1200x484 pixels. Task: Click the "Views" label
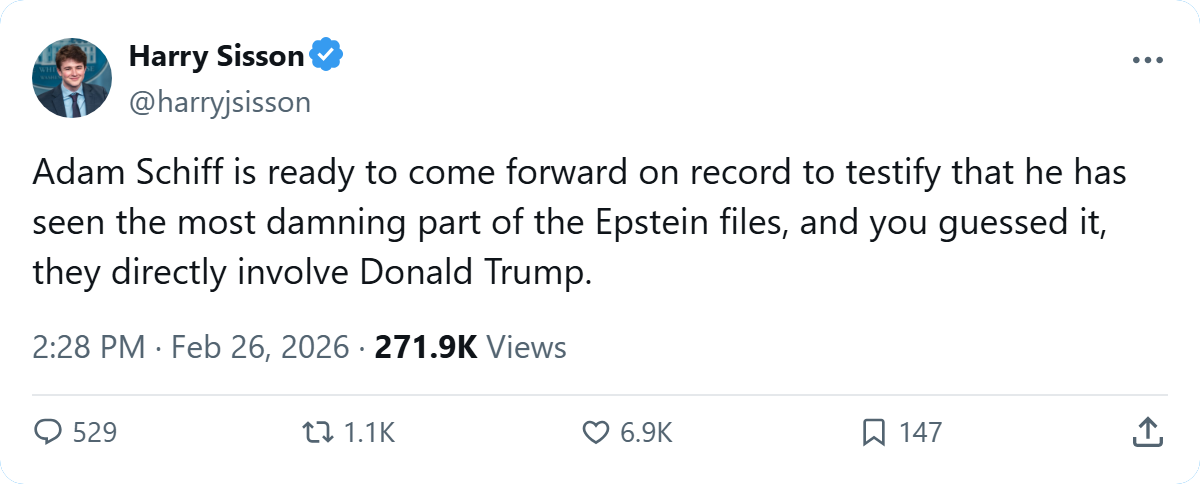click(x=526, y=348)
